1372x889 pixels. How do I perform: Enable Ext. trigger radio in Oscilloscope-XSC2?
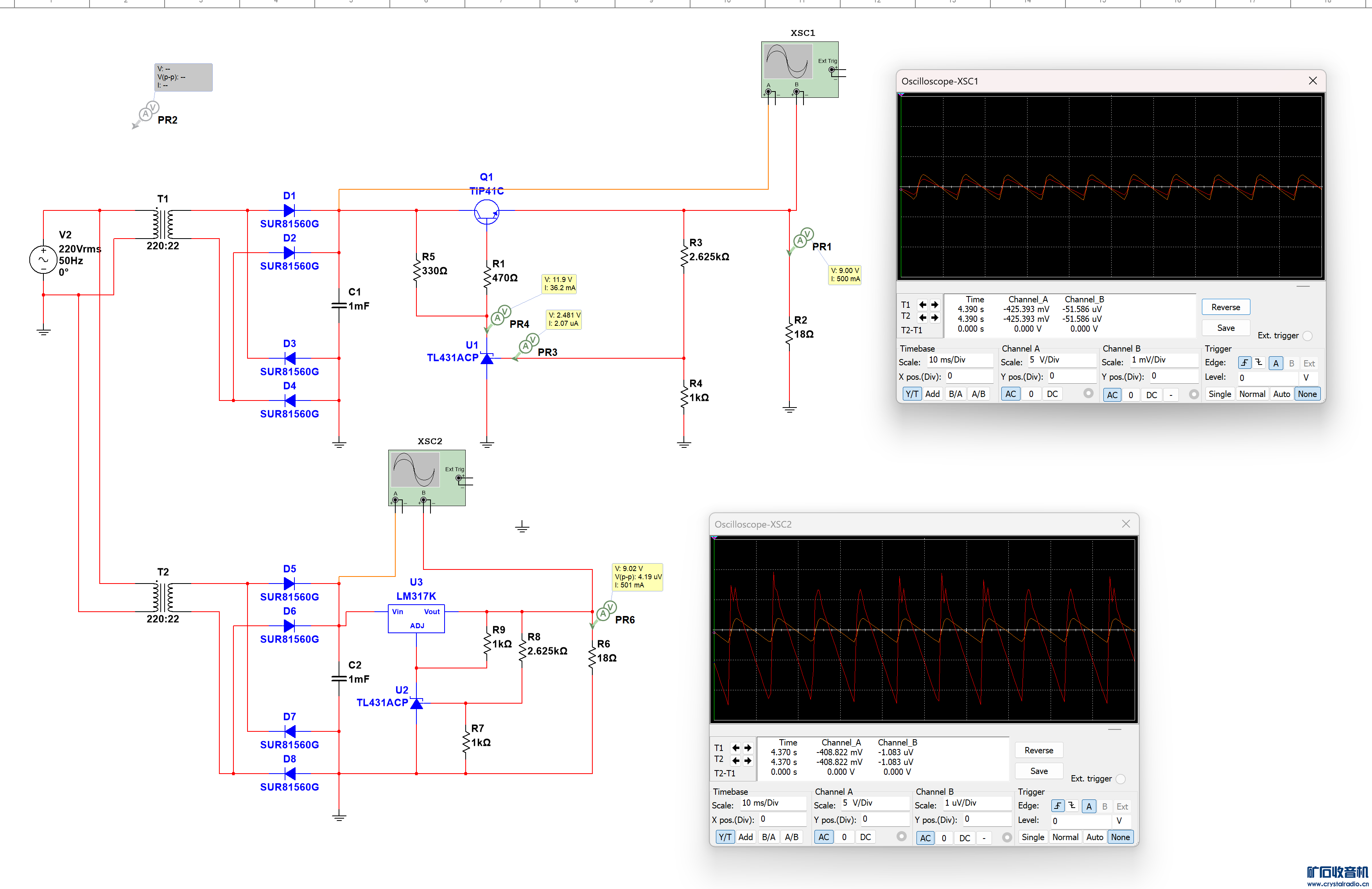tap(1120, 779)
